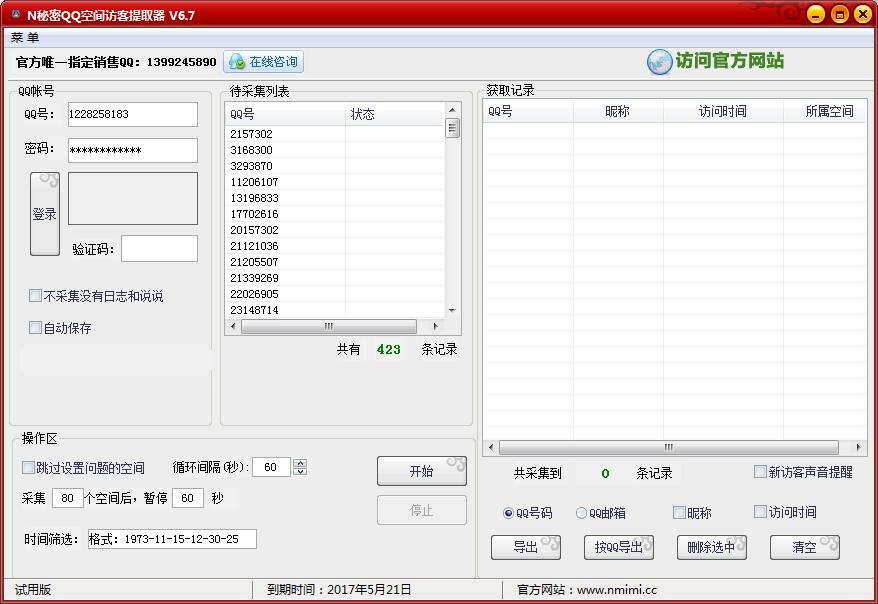Screen dimensions: 878x604
Task: Click the 登录 login button
Action: pos(45,214)
